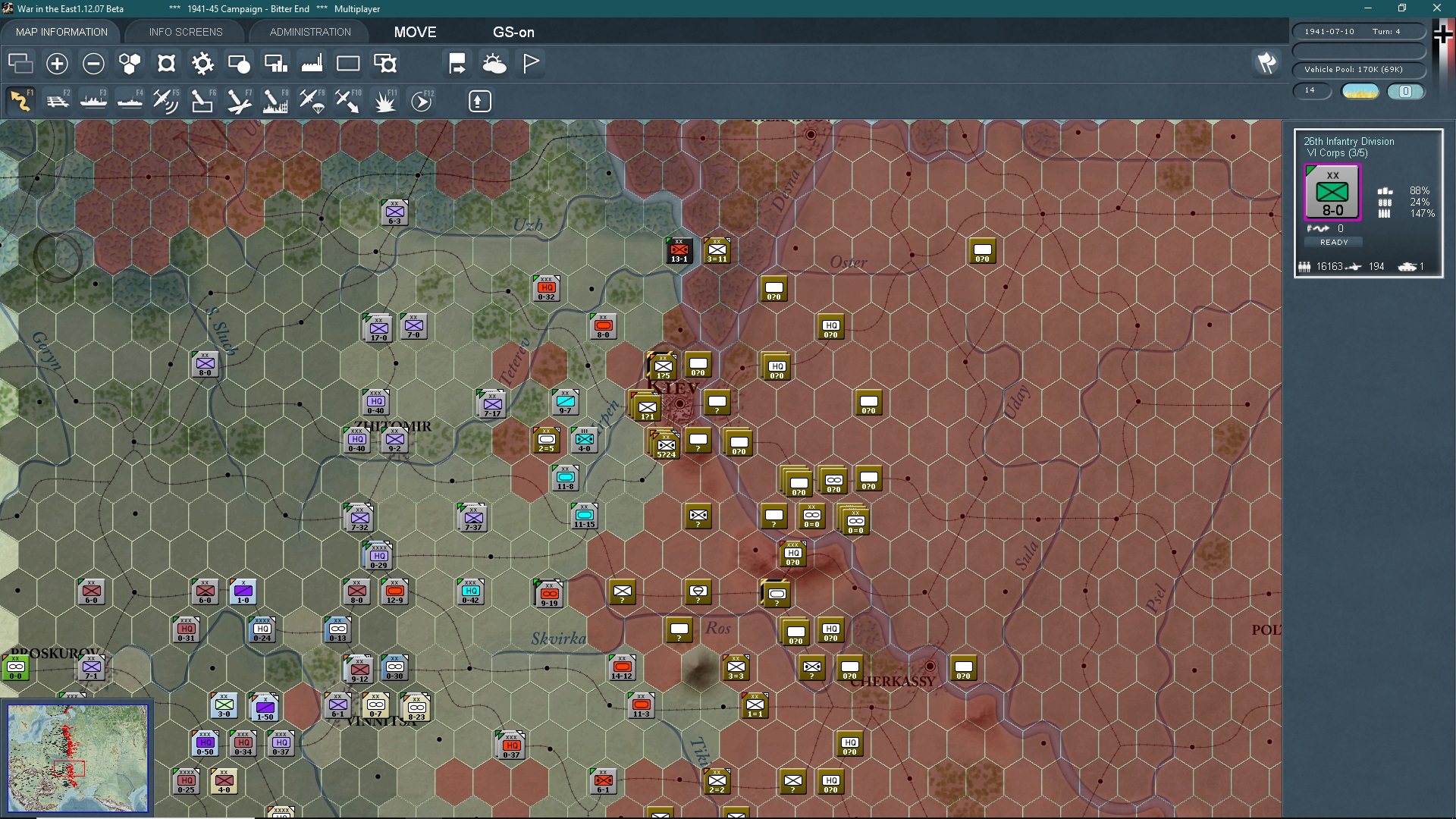This screenshot has height=819, width=1456.
Task: Switch to INFO SCREENS tab
Action: (186, 32)
